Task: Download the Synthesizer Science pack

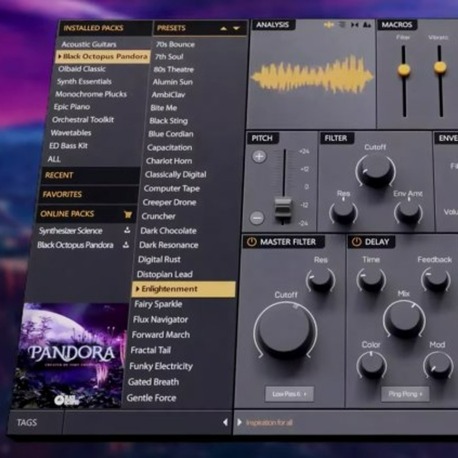Action: pyautogui.click(x=127, y=230)
